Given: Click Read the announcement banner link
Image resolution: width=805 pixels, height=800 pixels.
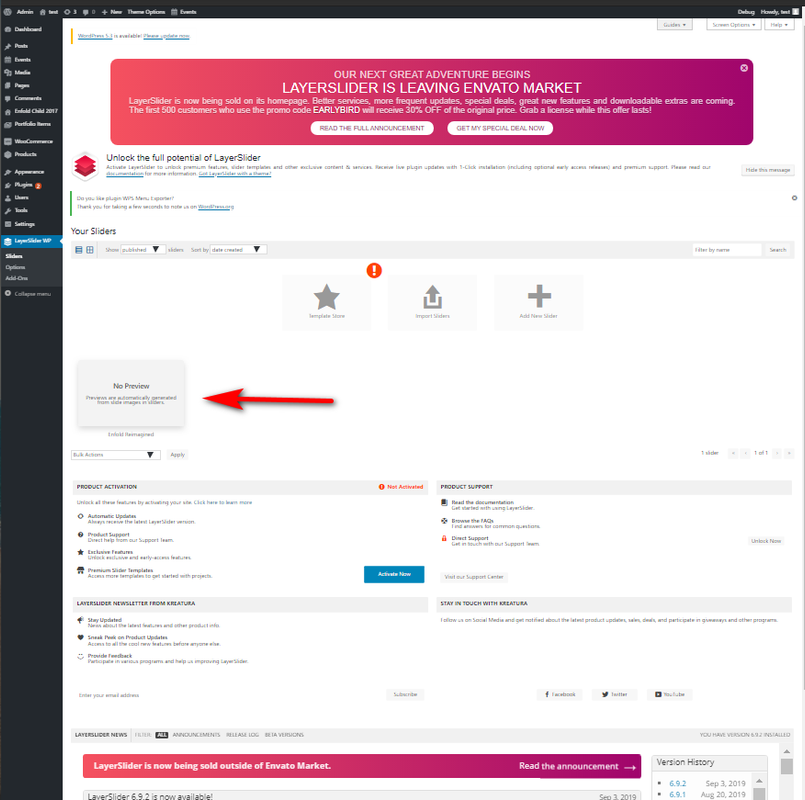Looking at the screenshot, I should [577, 766].
